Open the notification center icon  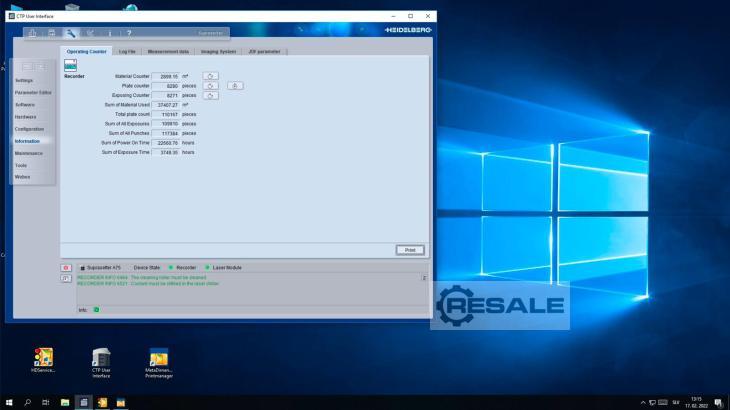(x=719, y=403)
